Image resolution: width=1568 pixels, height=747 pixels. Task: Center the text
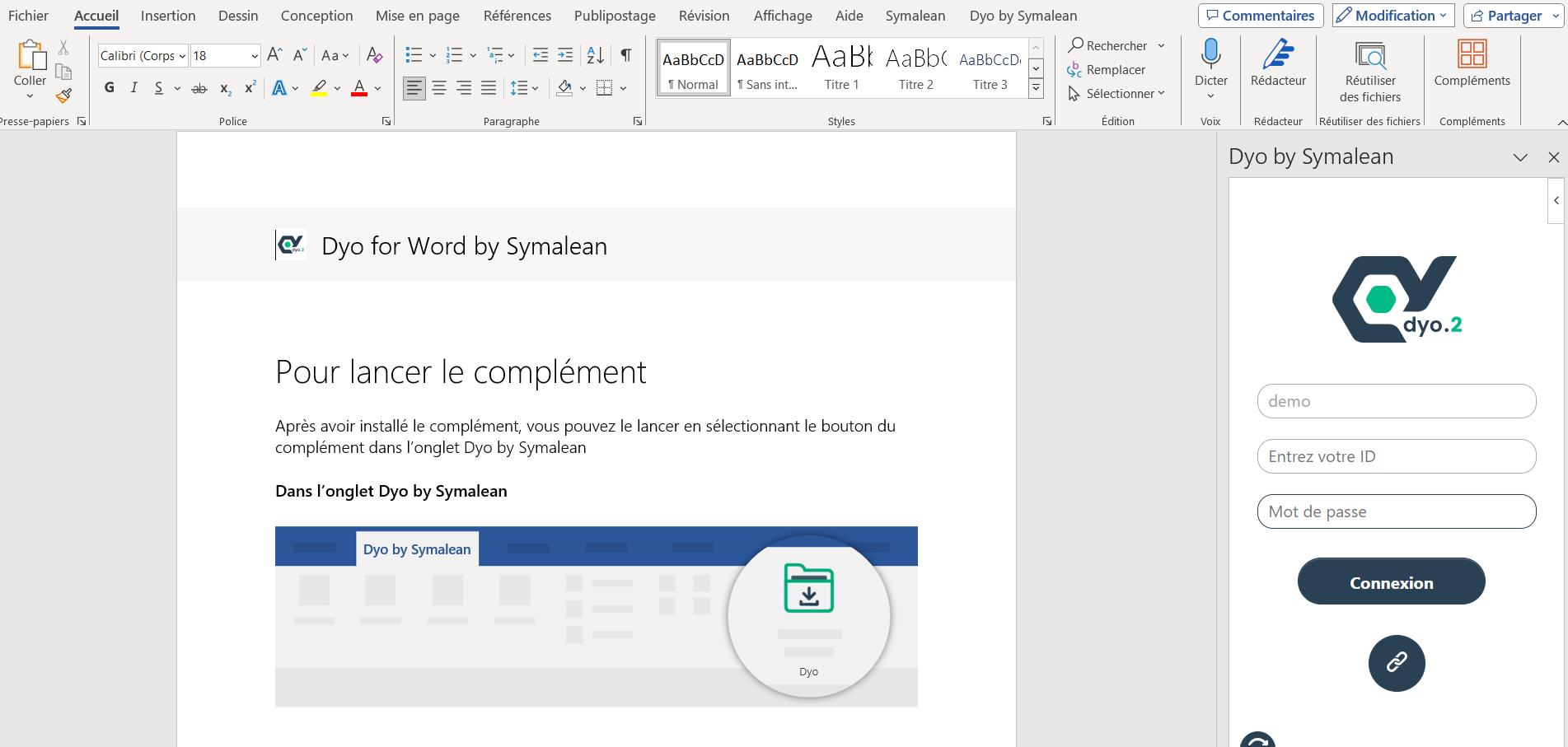(439, 87)
